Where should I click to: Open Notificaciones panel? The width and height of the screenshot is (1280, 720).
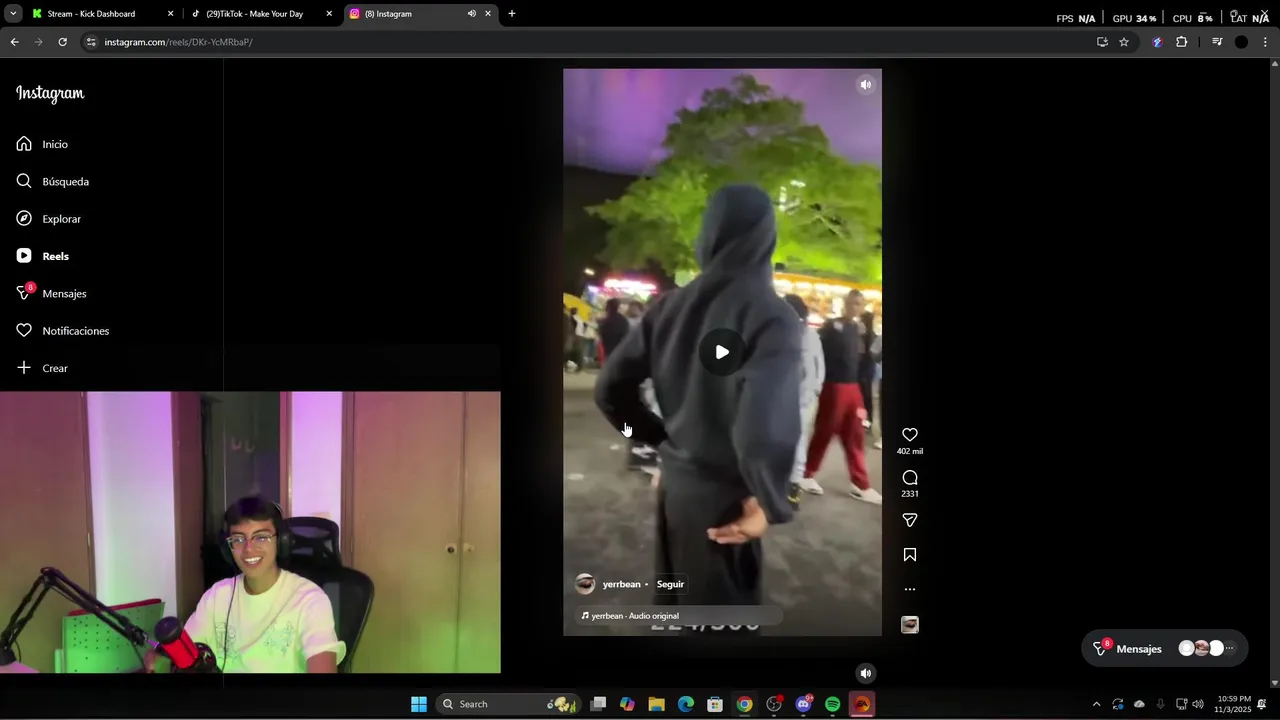click(x=75, y=331)
